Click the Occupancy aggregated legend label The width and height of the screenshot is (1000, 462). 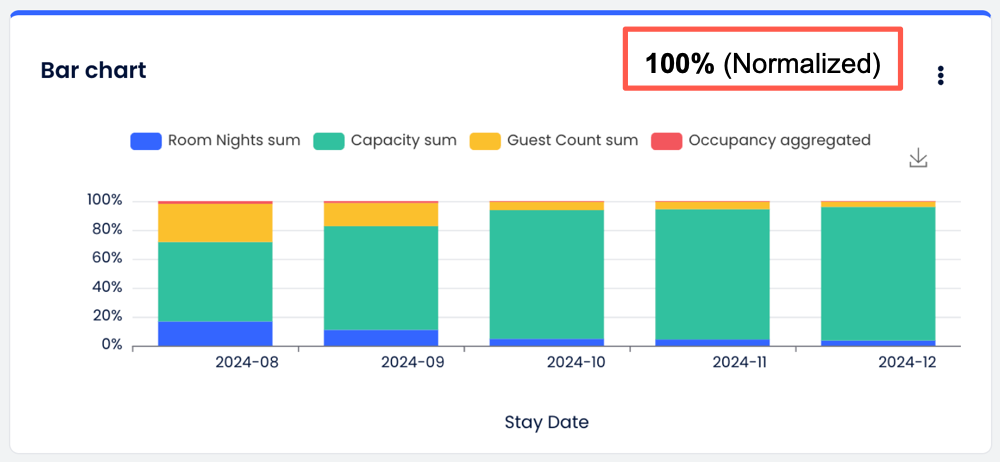click(779, 141)
